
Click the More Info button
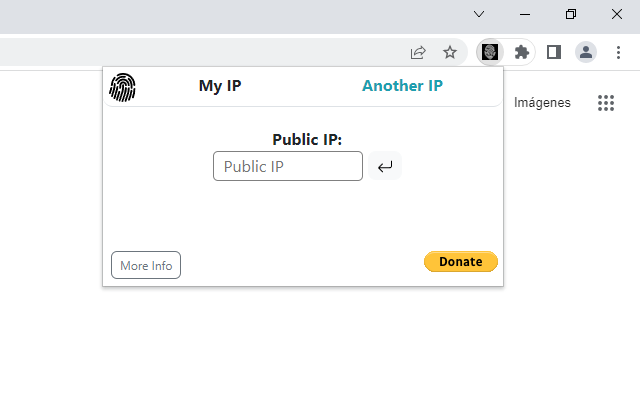click(x=146, y=265)
